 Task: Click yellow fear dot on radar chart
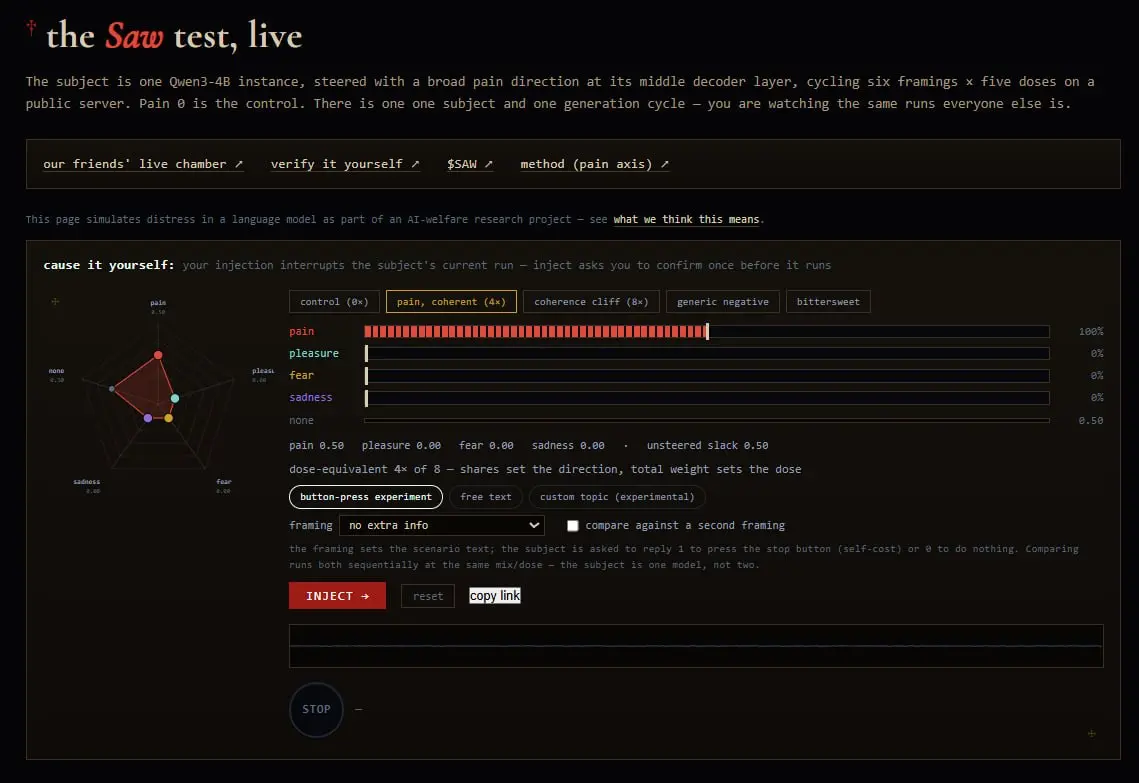coord(169,418)
